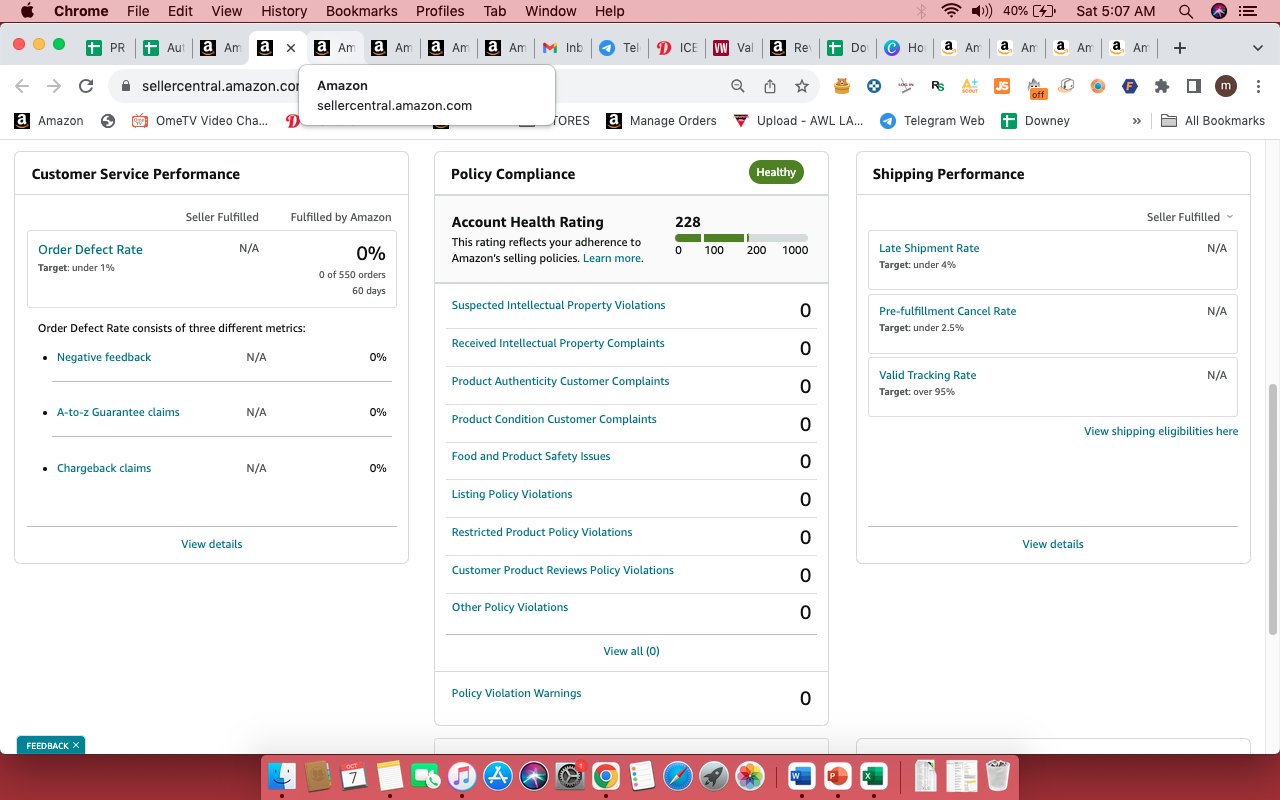Open the Bookmarks menu
Screen dimensions: 1280x800
pos(362,11)
